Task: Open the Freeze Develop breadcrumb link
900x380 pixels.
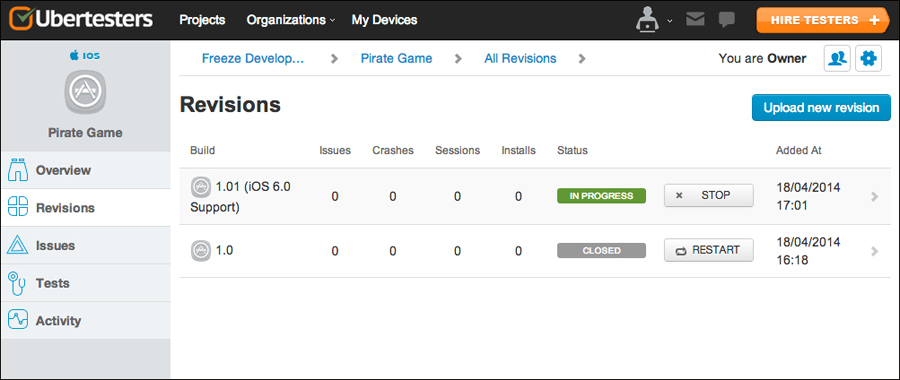Action: click(253, 59)
